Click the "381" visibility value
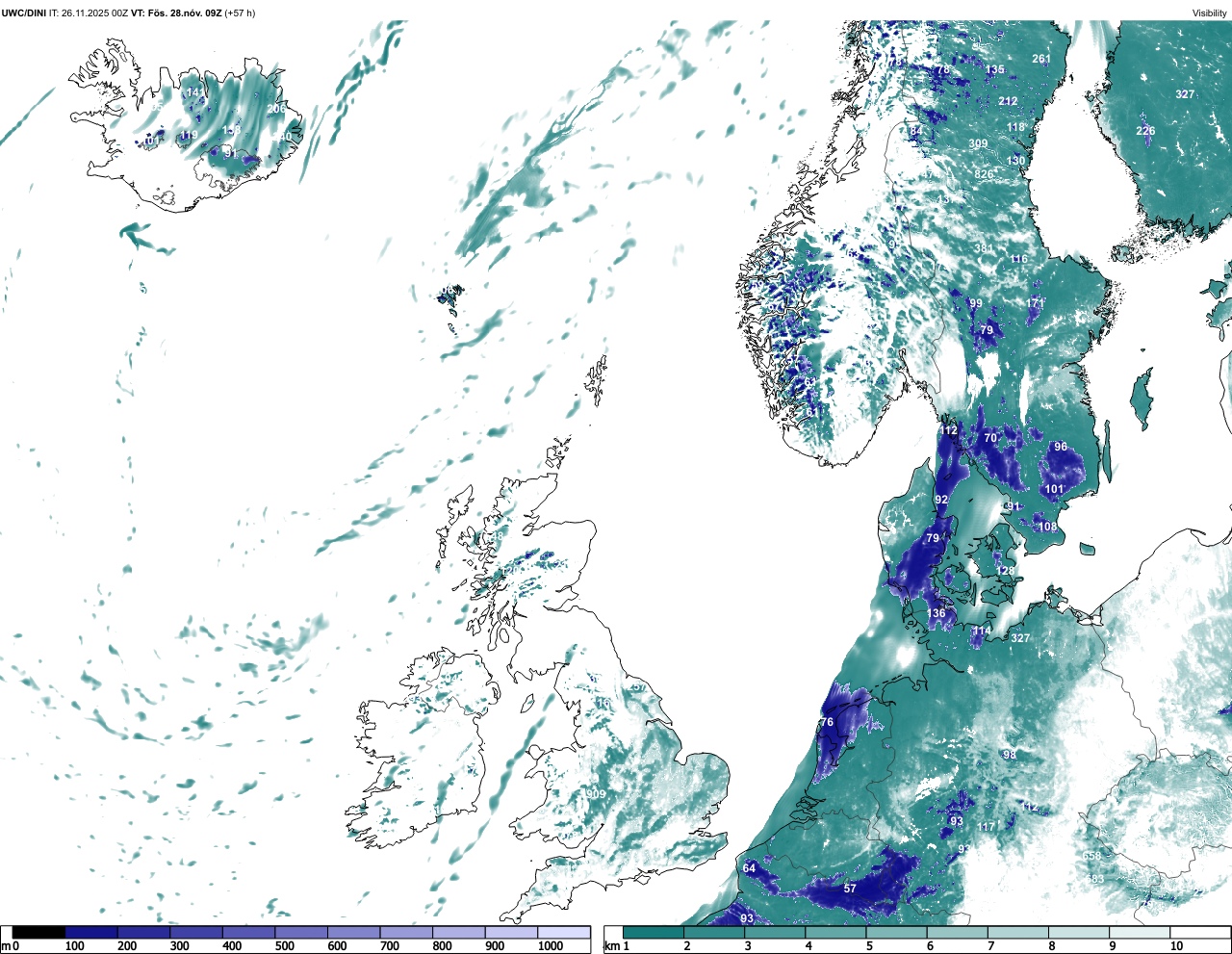 [x=983, y=248]
